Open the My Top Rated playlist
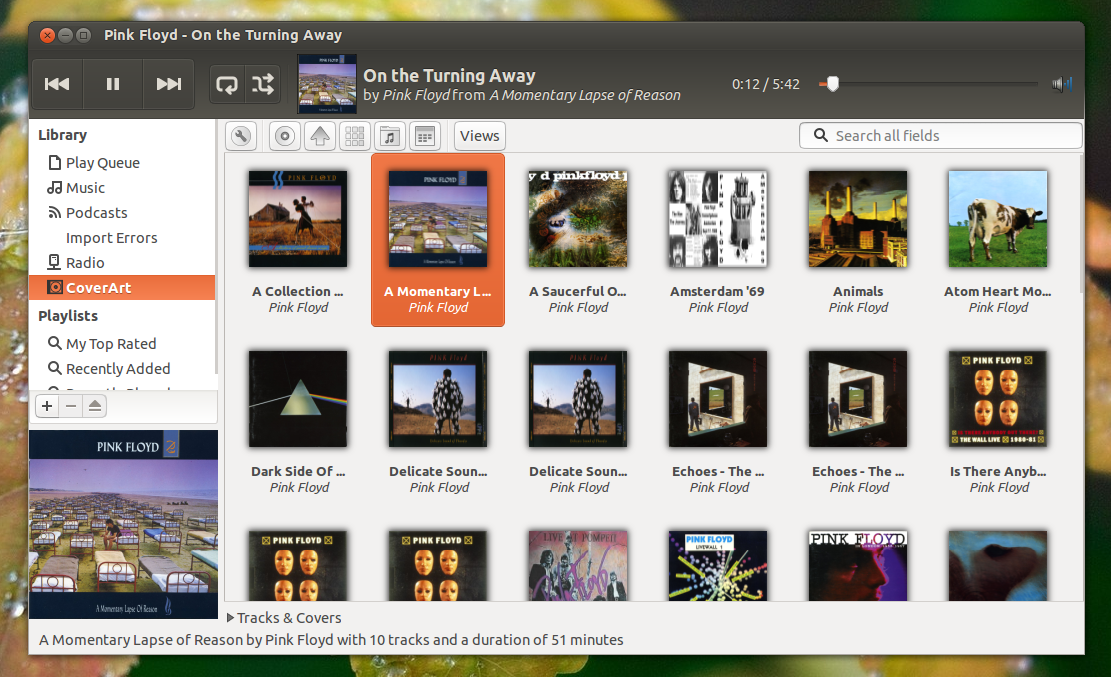This screenshot has width=1111, height=677. 122,344
